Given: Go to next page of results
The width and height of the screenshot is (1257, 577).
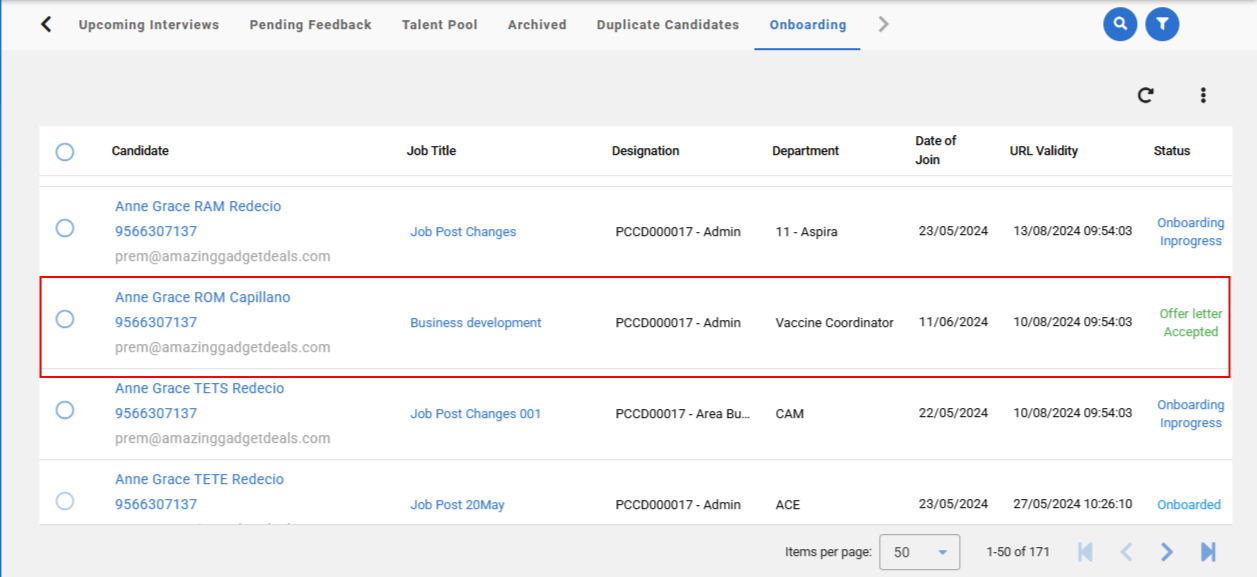Looking at the screenshot, I should (x=1167, y=552).
